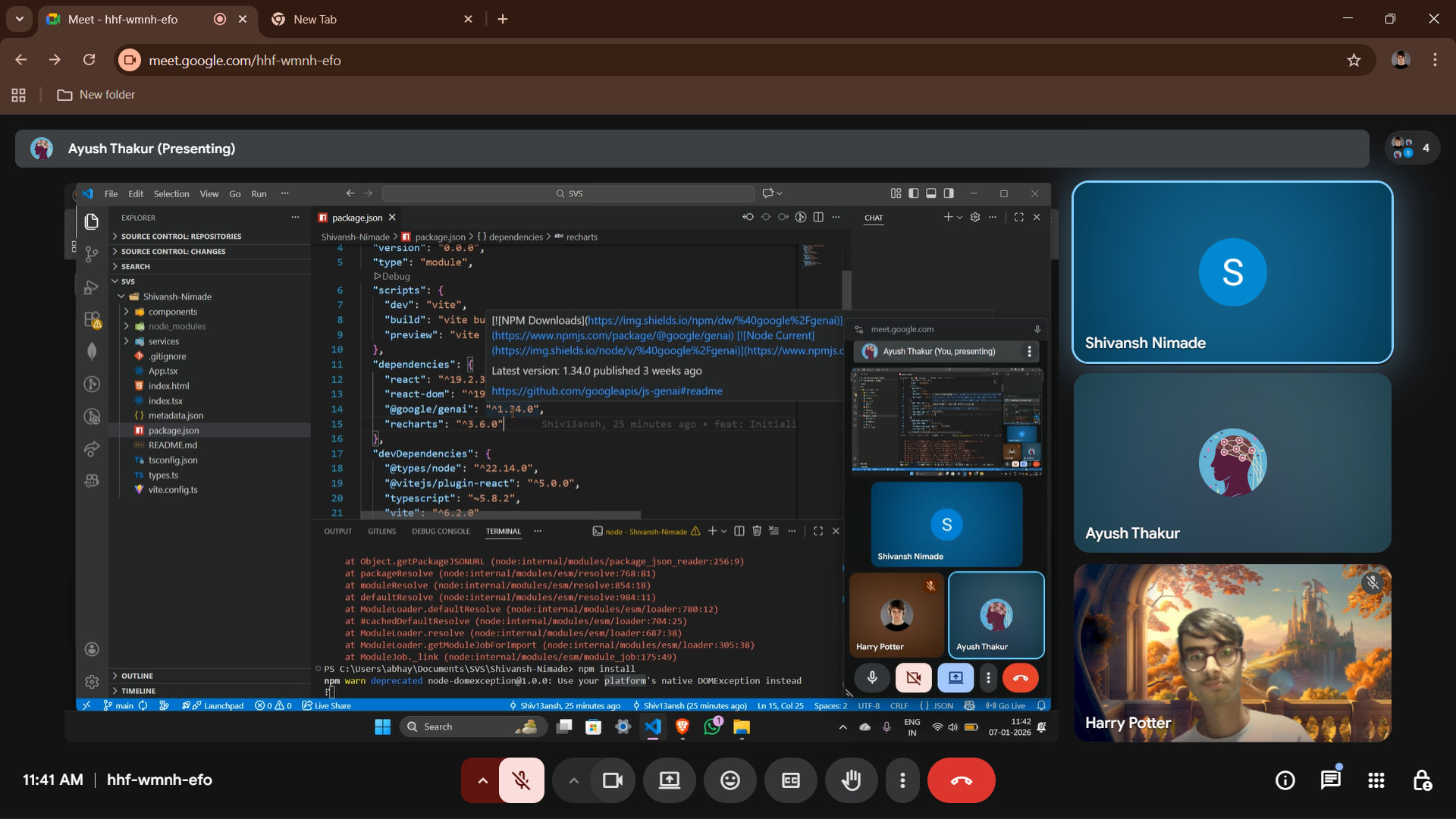
Task: Expand video settings arrow beside camera
Action: pyautogui.click(x=573, y=780)
